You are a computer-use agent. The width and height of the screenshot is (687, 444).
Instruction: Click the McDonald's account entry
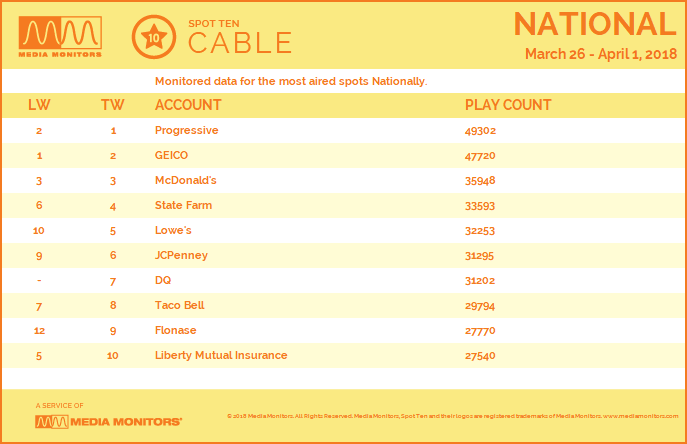point(186,180)
